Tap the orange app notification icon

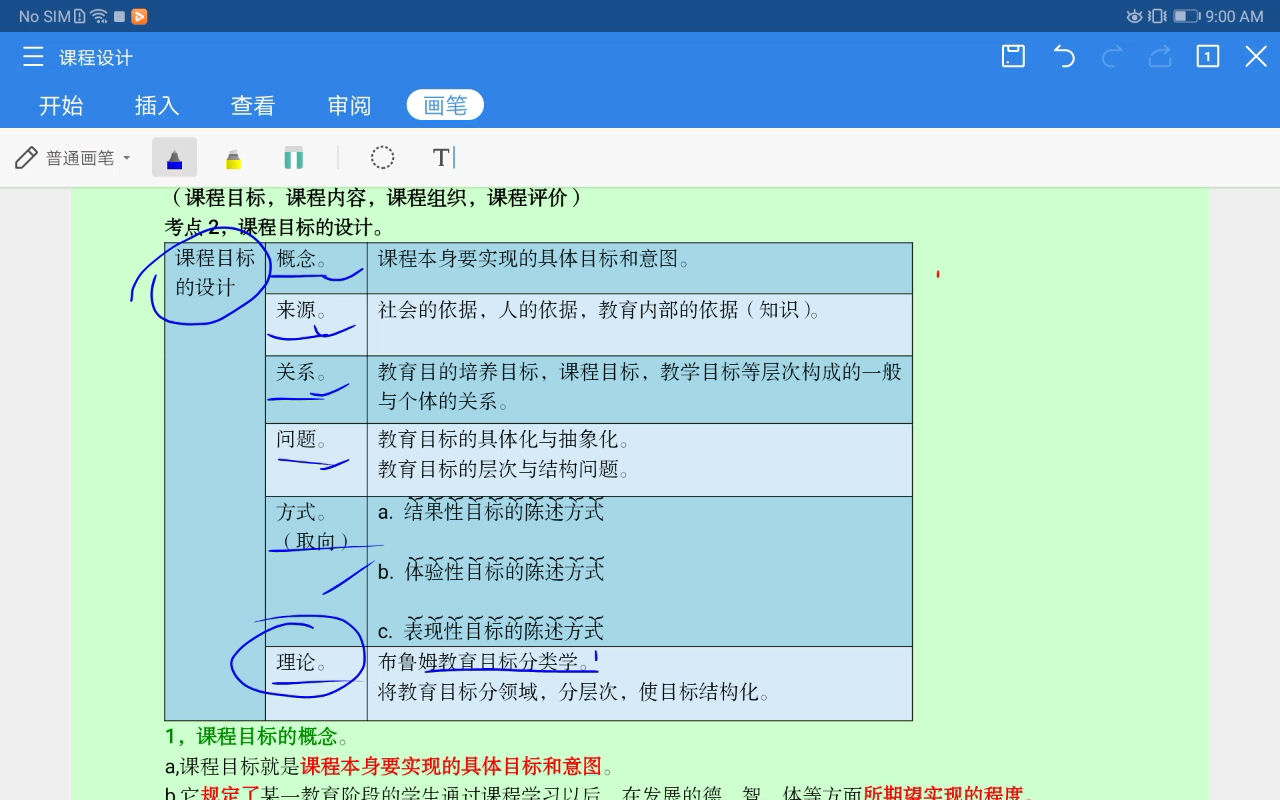click(139, 16)
